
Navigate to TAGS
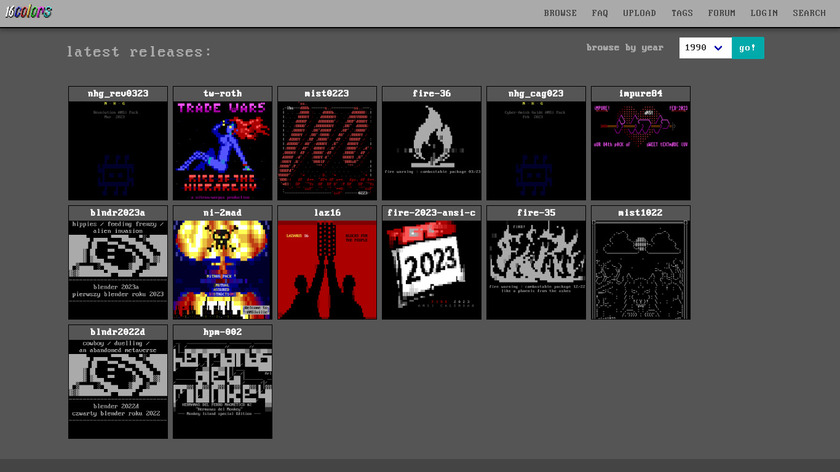[682, 13]
